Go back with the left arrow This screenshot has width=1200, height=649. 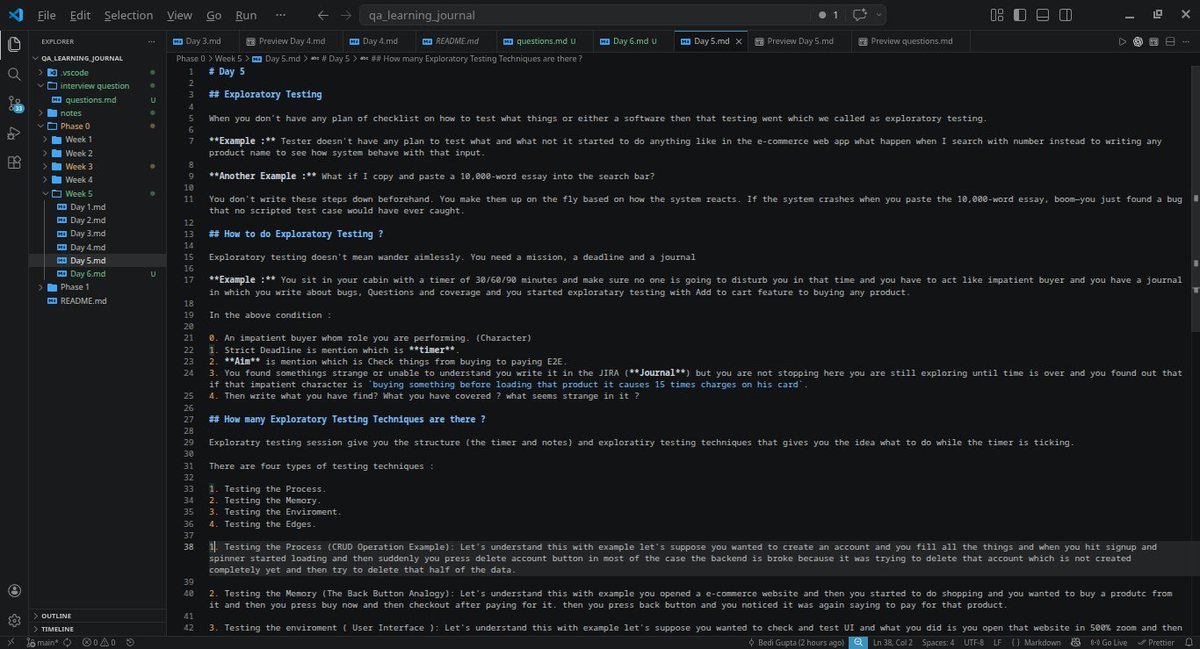pyautogui.click(x=322, y=15)
